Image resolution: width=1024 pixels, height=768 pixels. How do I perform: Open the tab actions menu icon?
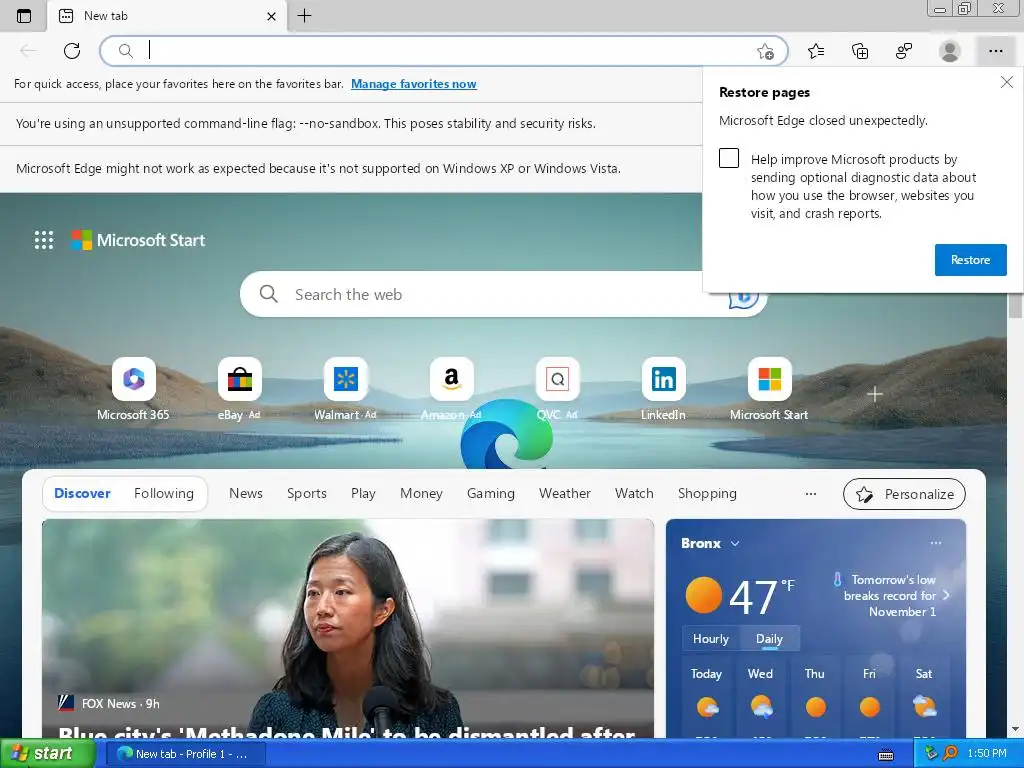pyautogui.click(x=24, y=16)
